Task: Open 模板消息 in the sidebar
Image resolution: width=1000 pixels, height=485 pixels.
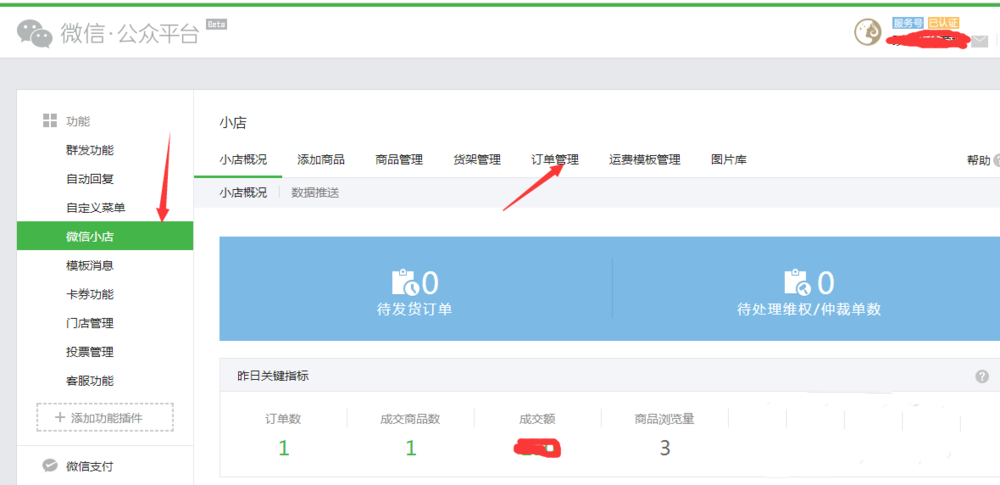Action: point(90,265)
